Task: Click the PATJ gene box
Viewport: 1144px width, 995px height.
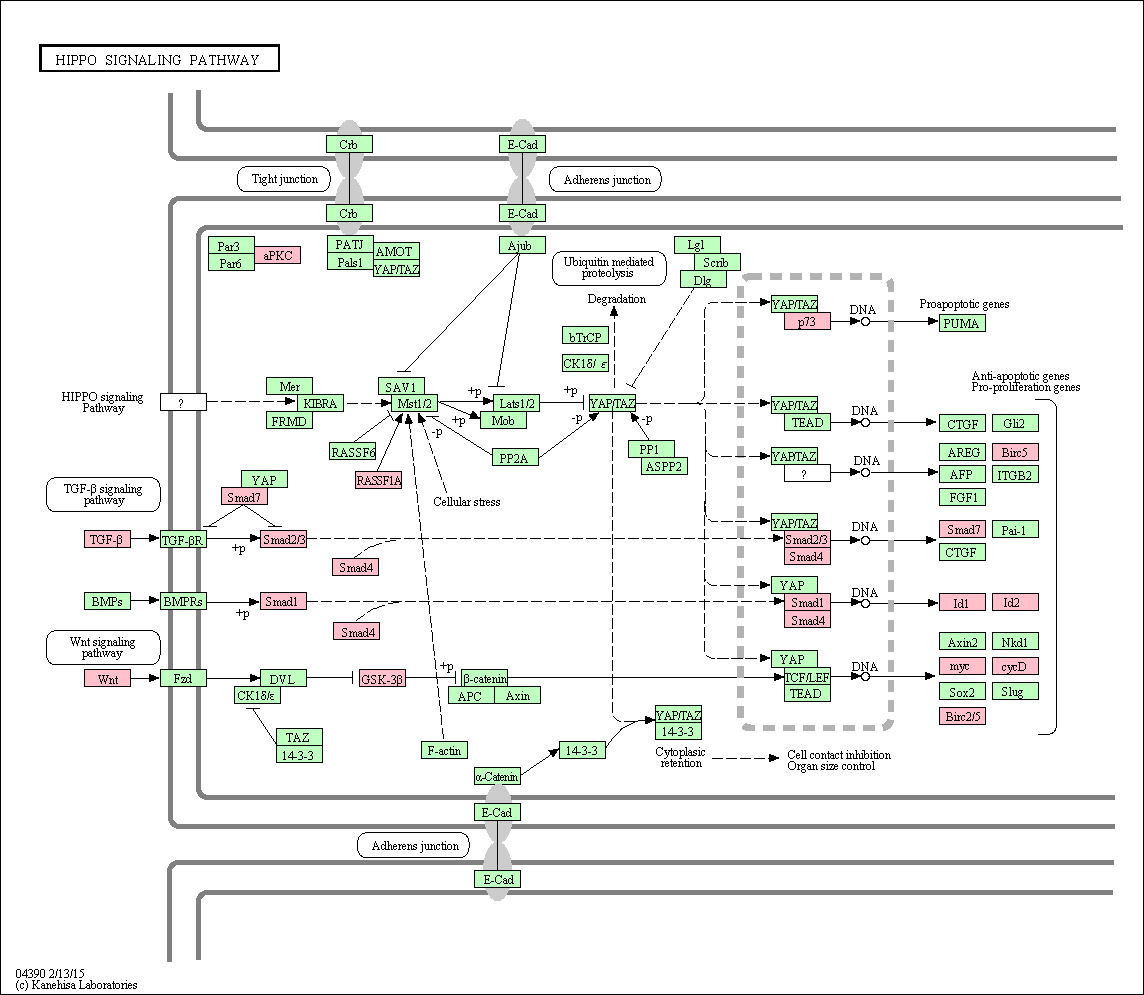Action: click(x=350, y=244)
